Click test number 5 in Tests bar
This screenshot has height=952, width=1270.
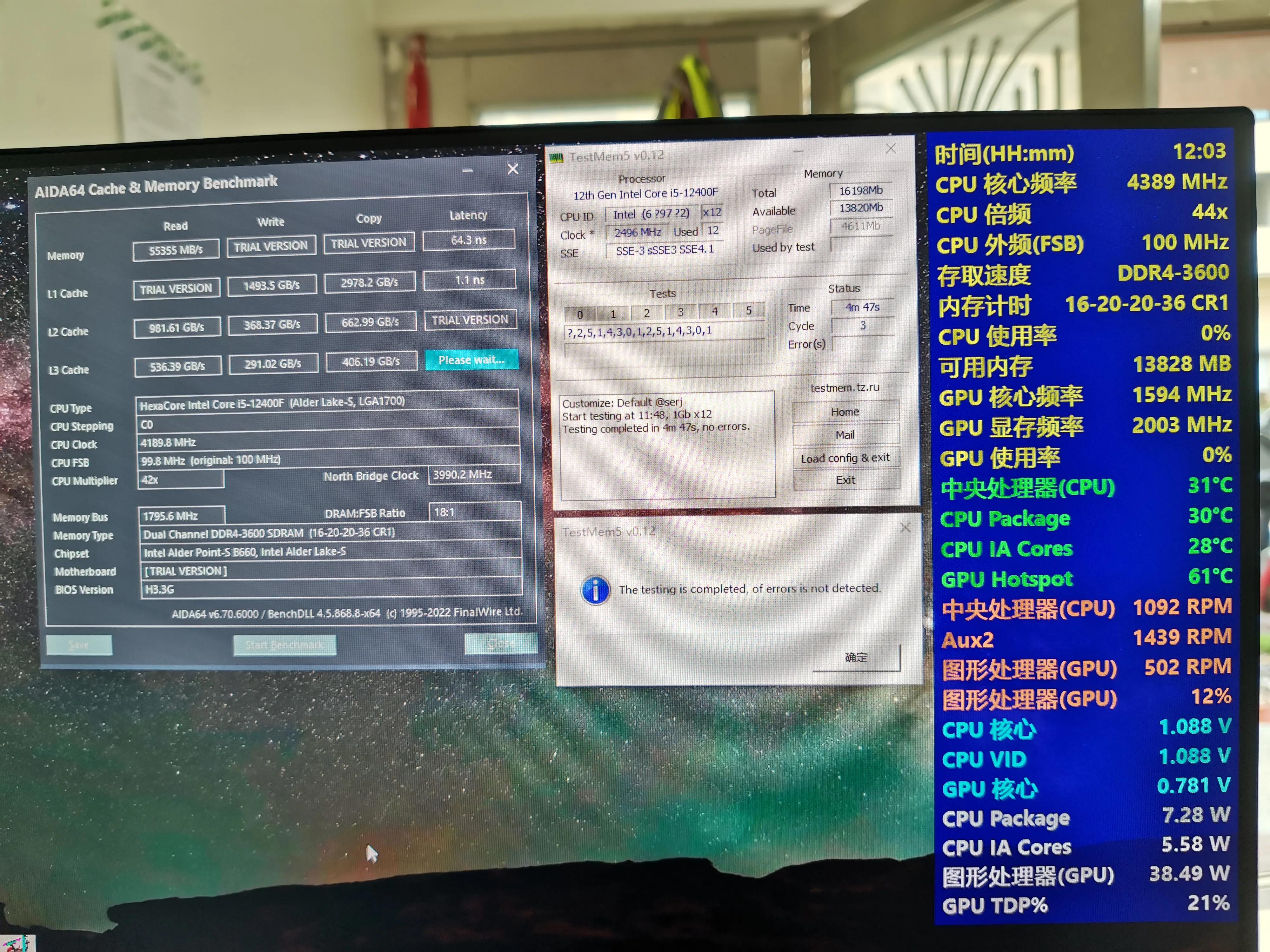[x=749, y=310]
